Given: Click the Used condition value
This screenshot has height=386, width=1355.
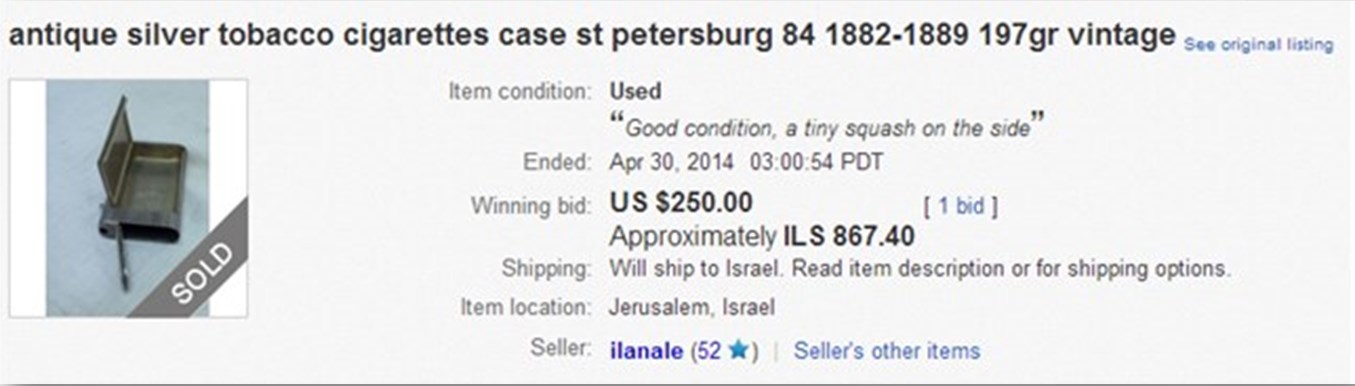Looking at the screenshot, I should point(635,92).
